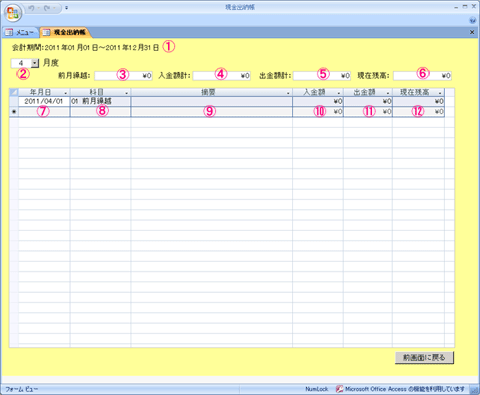Screen dimensions: 480x395
Task: Open the 現在残高 column header dropdown
Action: click(x=440, y=93)
